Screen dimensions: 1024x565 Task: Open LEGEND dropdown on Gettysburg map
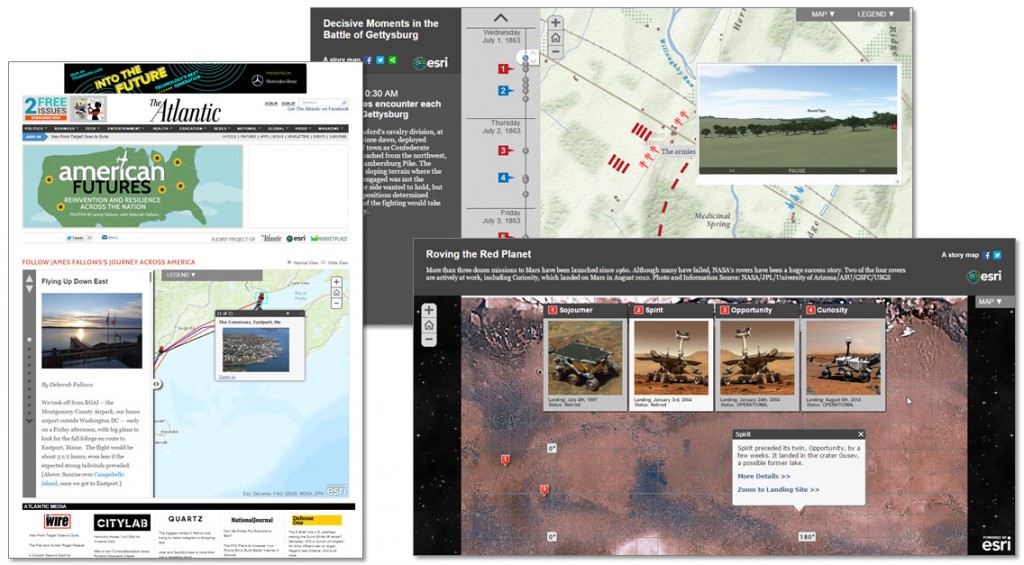[875, 14]
